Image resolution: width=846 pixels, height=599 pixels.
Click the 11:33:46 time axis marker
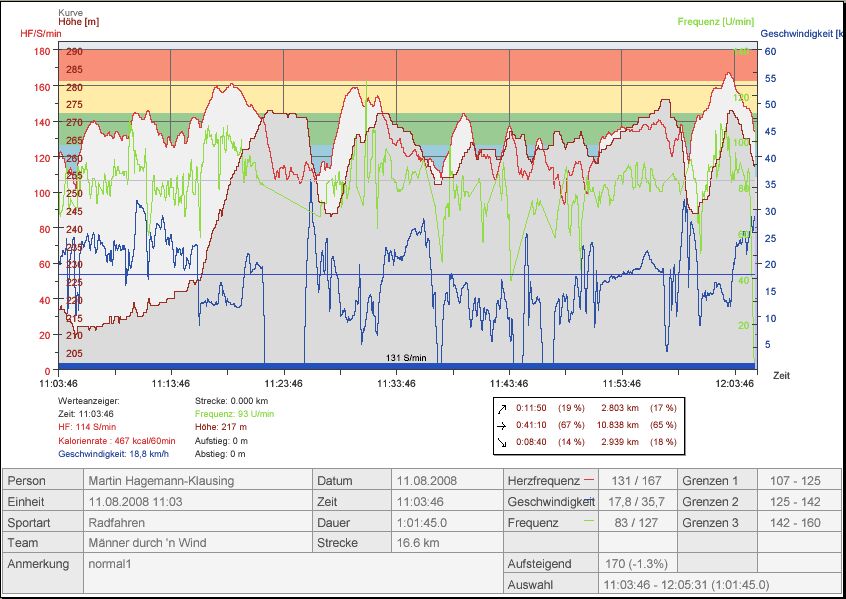[x=396, y=382]
